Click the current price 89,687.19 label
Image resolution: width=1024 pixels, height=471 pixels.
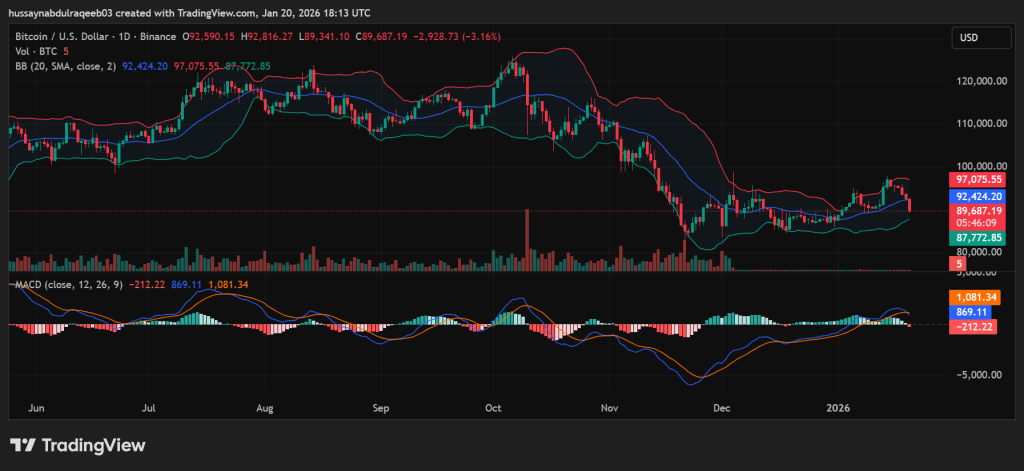tap(976, 211)
